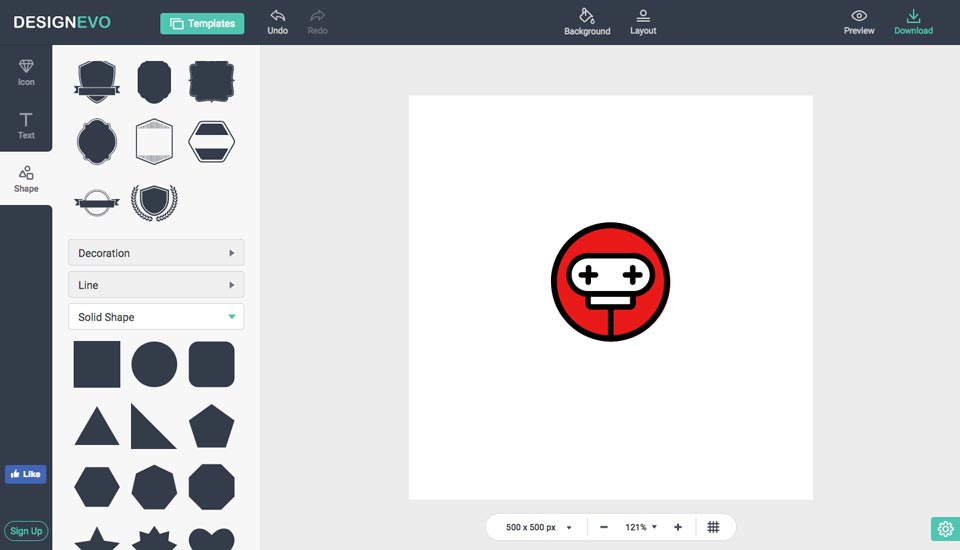Add the pentagon shape

(x=211, y=426)
